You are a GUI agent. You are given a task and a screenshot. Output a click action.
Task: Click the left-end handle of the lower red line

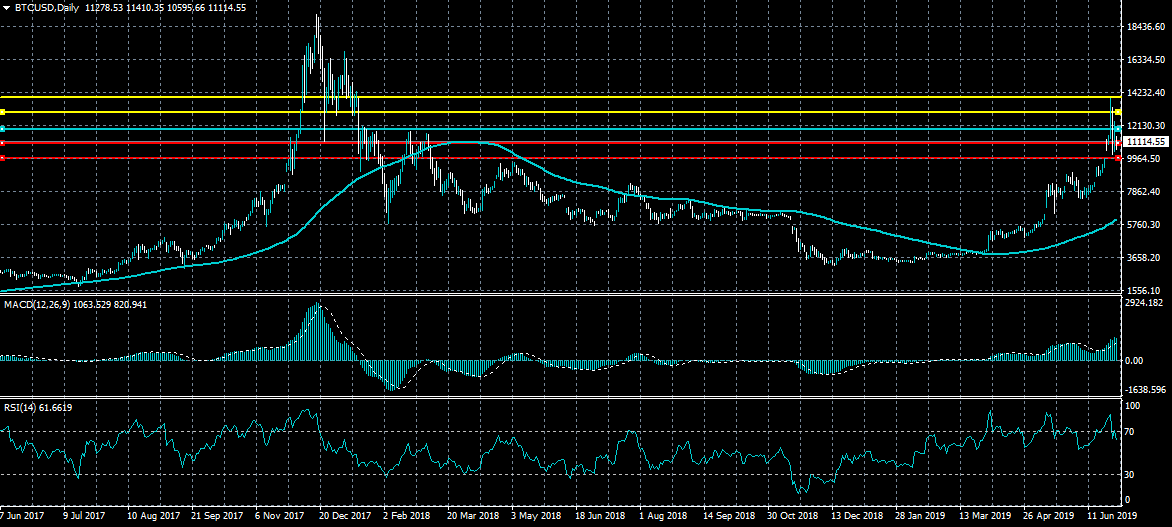pos(3,158)
